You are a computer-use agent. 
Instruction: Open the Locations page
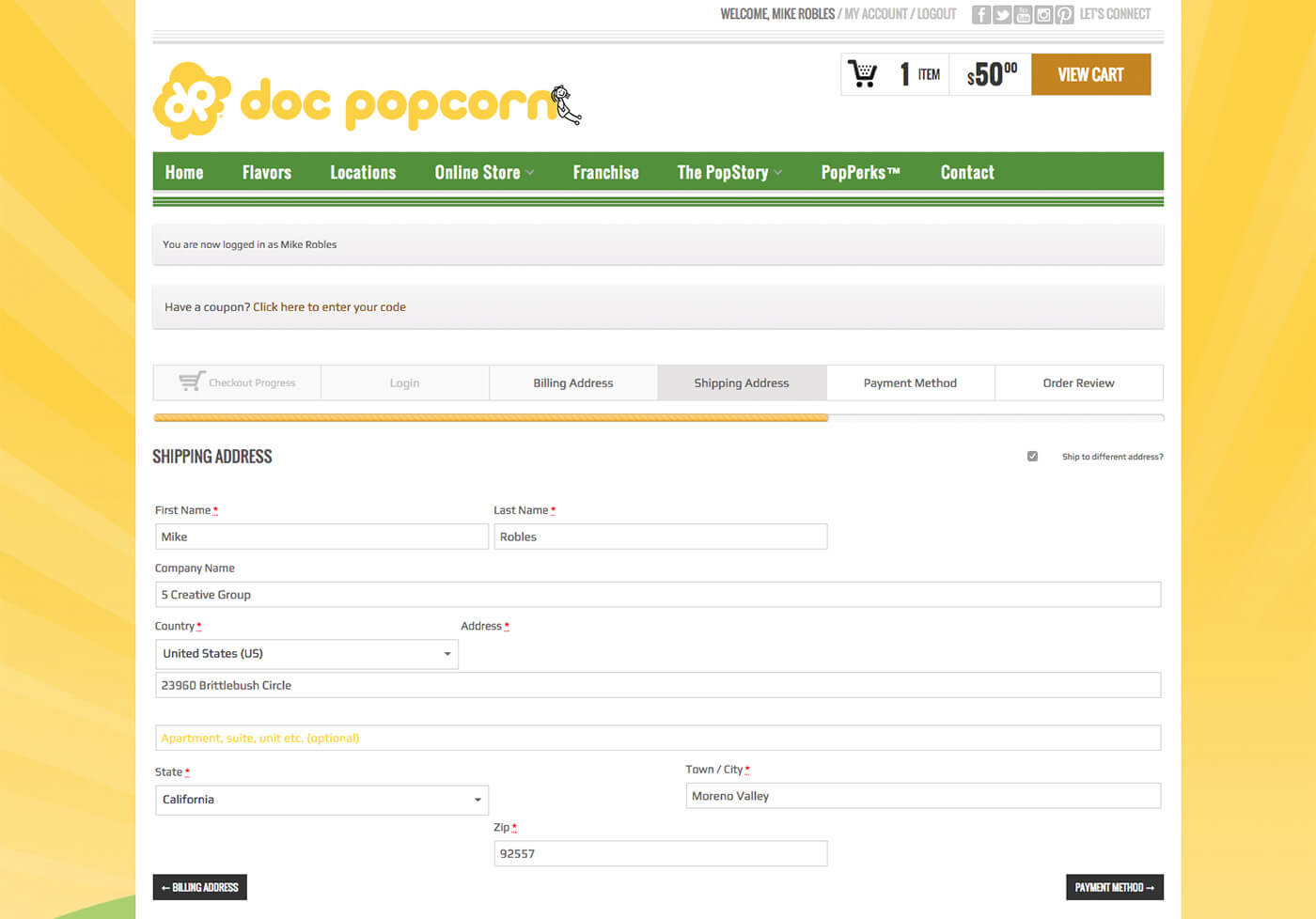pyautogui.click(x=363, y=172)
